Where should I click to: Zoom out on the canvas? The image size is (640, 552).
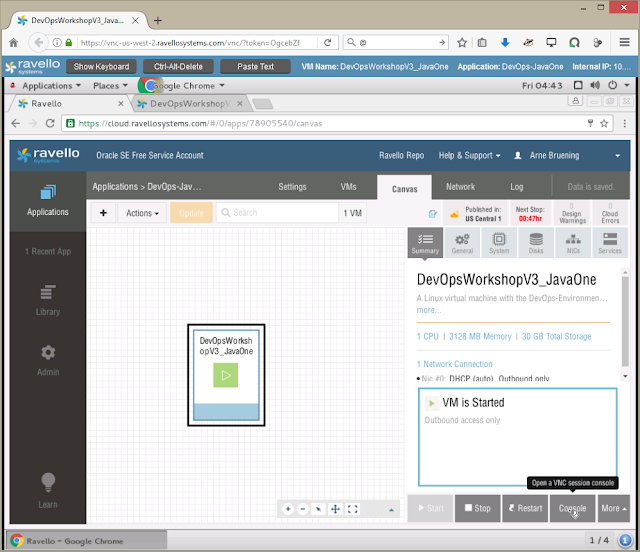tap(303, 509)
